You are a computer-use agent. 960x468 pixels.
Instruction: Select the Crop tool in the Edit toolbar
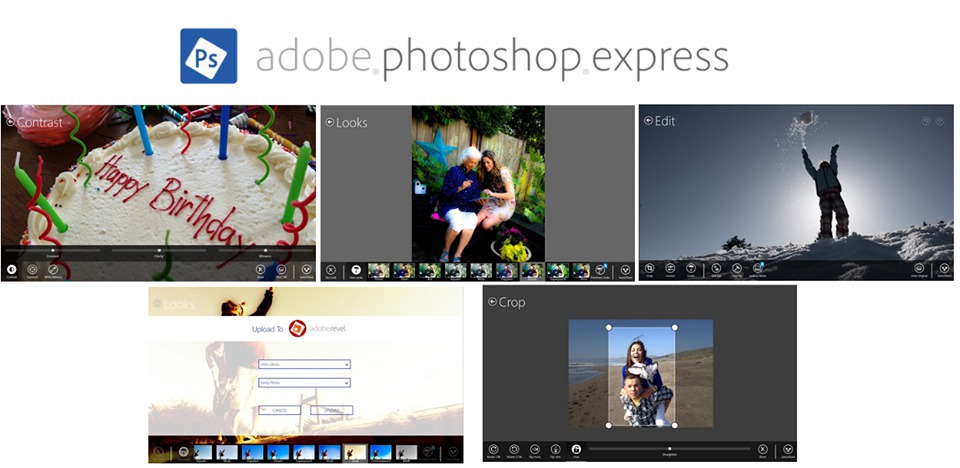coord(650,268)
